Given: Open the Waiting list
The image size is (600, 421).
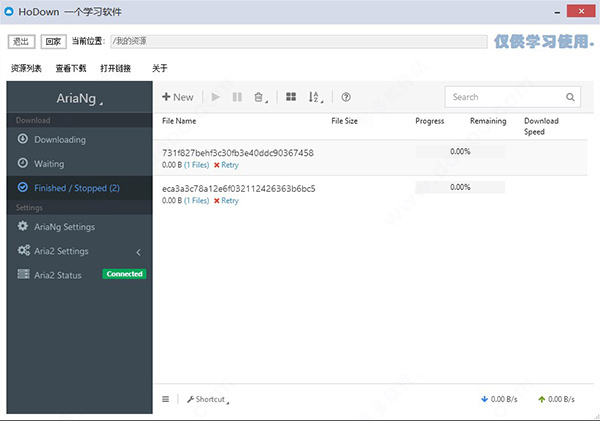Looking at the screenshot, I should 79,164.
